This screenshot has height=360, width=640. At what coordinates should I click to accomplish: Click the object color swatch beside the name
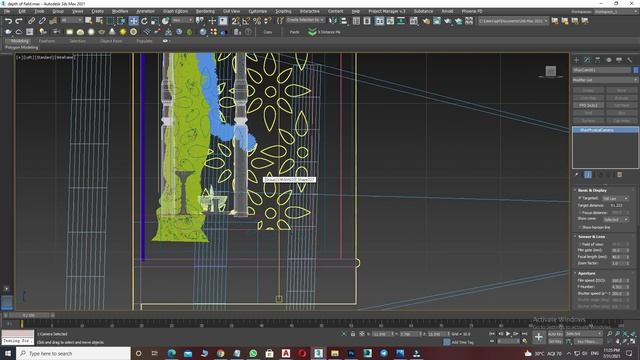[636, 70]
